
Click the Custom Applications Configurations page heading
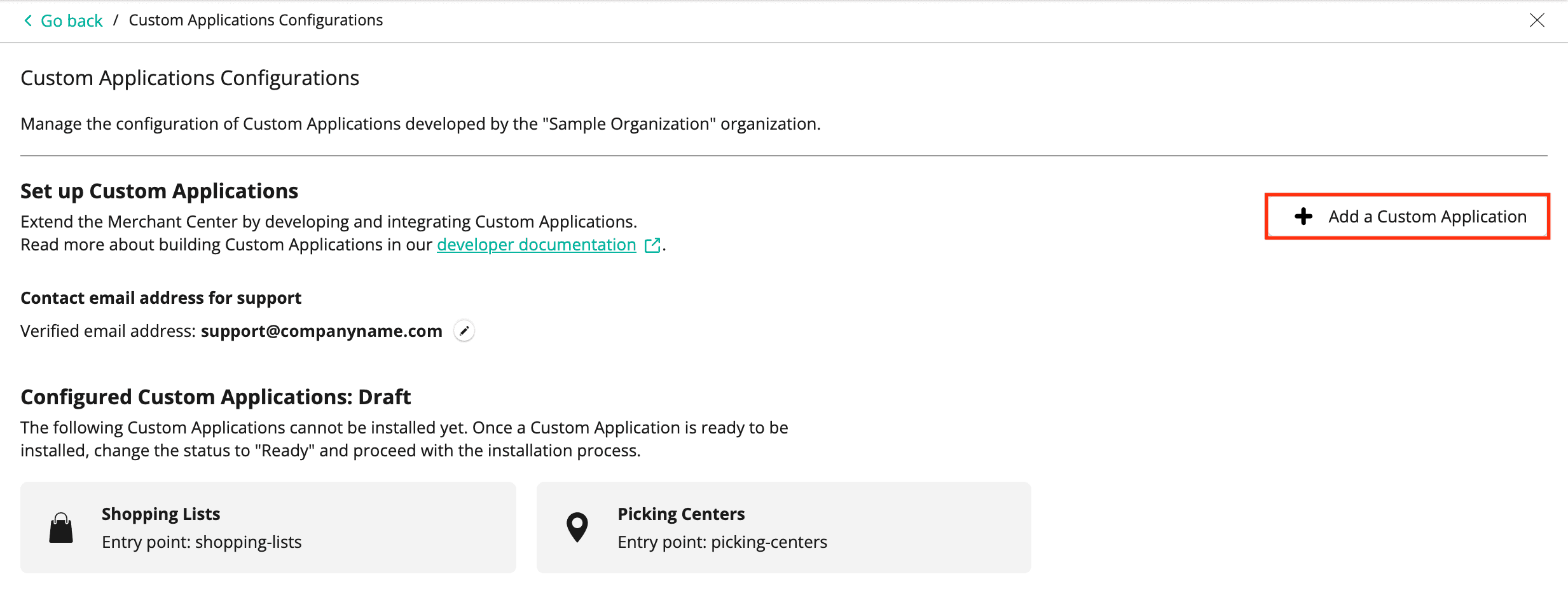(x=189, y=78)
